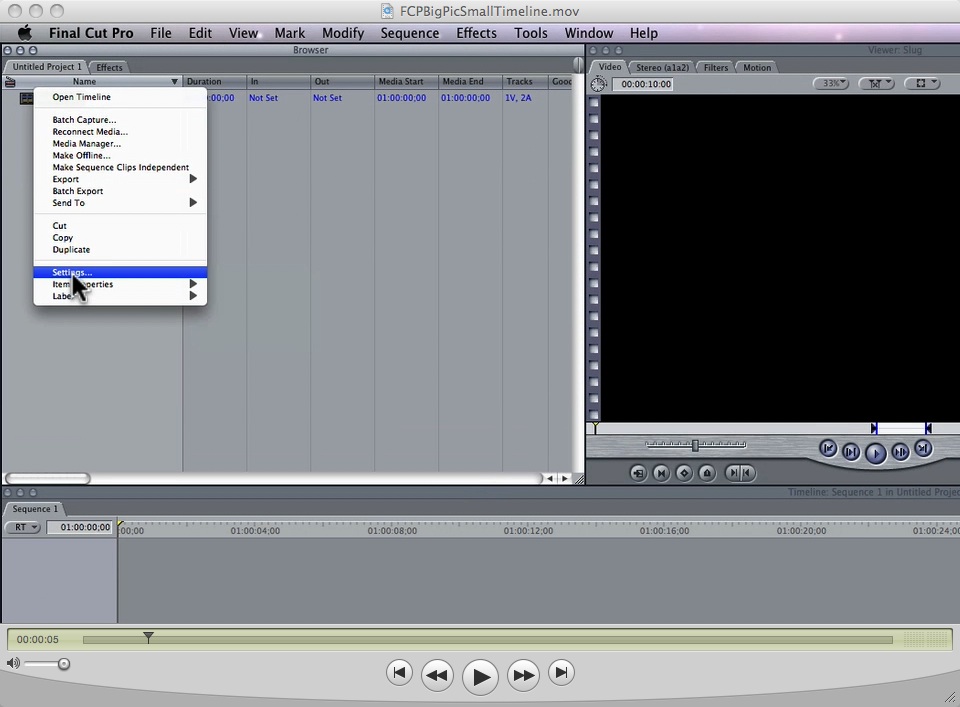
Task: Click the Viewer shuttle slider handle
Action: 695,445
